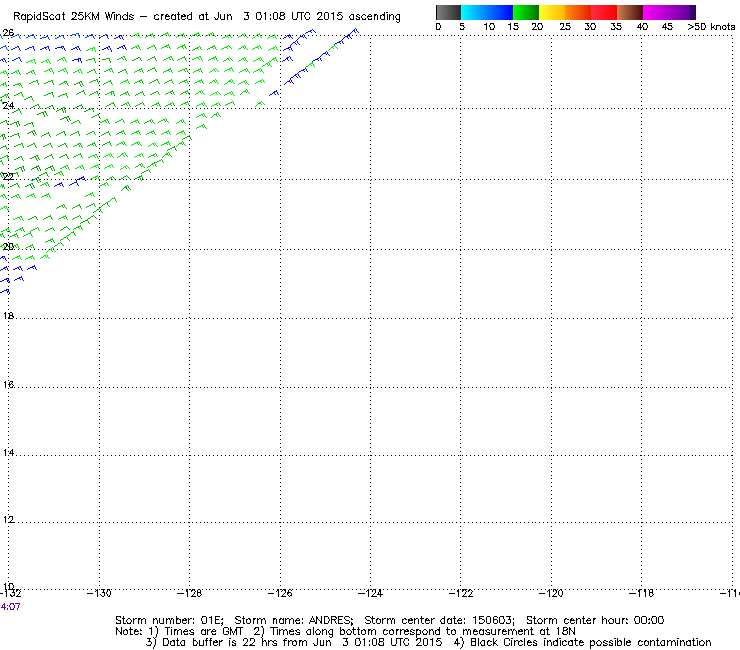The height and width of the screenshot is (650, 740).
Task: Click the 'Times are GMT' note
Action: click(203, 632)
